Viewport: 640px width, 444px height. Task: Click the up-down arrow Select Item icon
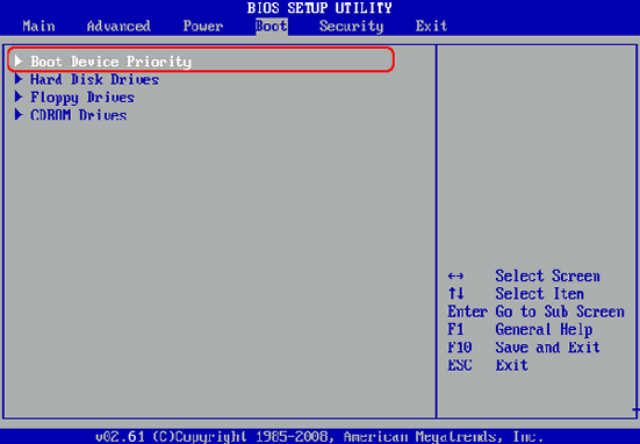click(456, 294)
